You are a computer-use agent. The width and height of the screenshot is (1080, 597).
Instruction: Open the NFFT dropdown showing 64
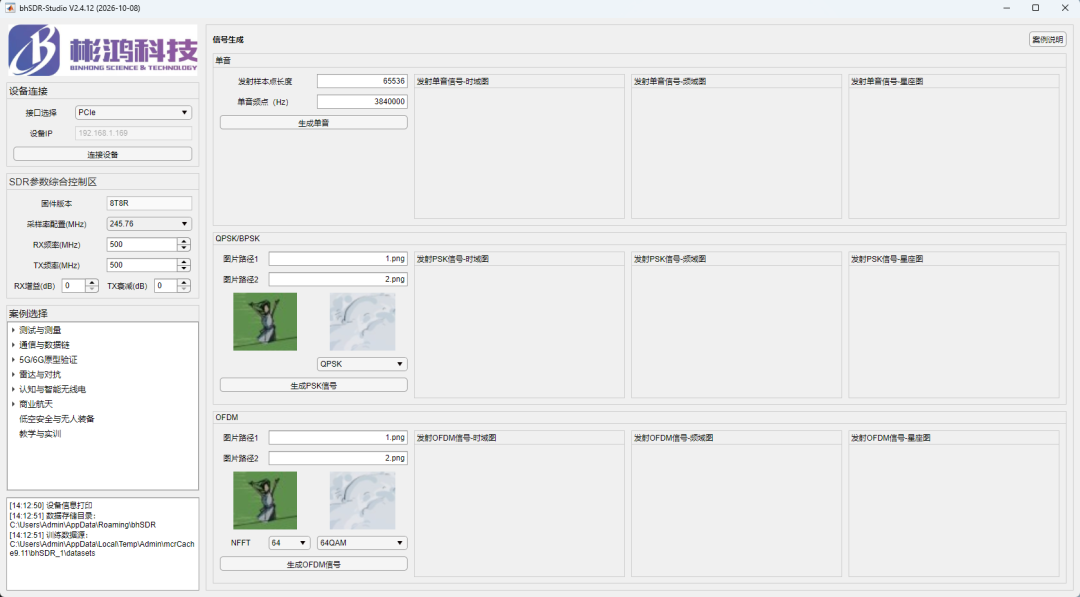[289, 543]
